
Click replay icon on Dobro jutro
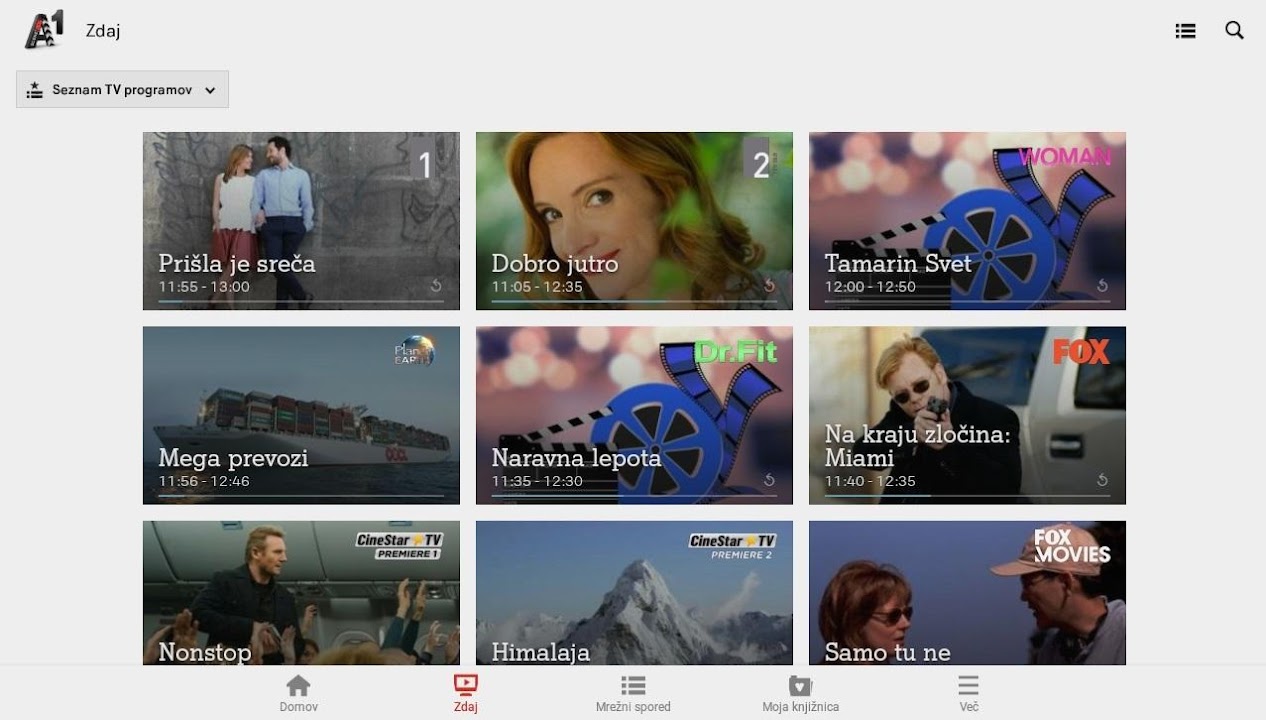click(769, 286)
